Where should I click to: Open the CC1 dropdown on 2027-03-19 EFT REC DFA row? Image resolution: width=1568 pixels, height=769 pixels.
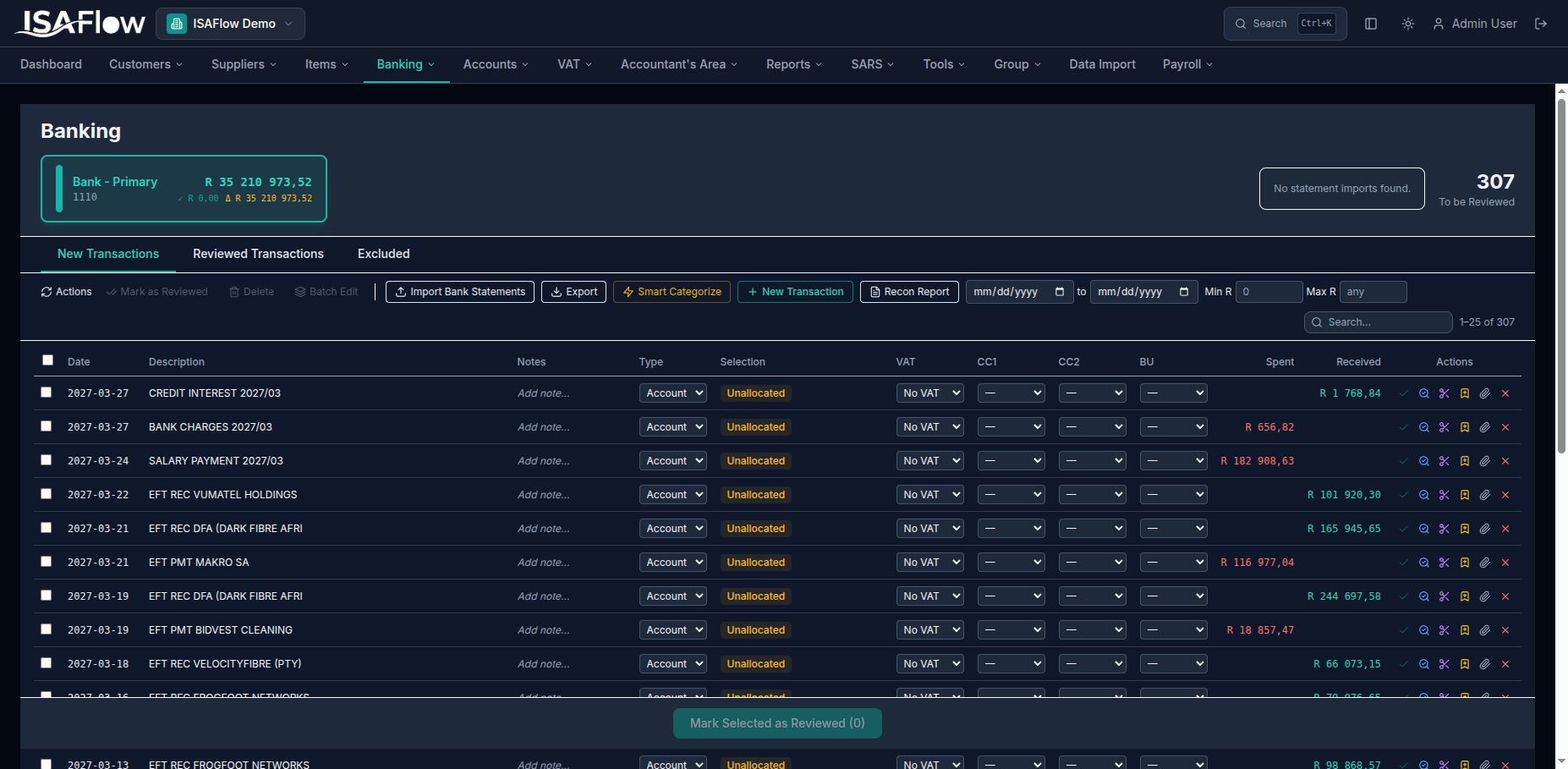pos(1011,596)
